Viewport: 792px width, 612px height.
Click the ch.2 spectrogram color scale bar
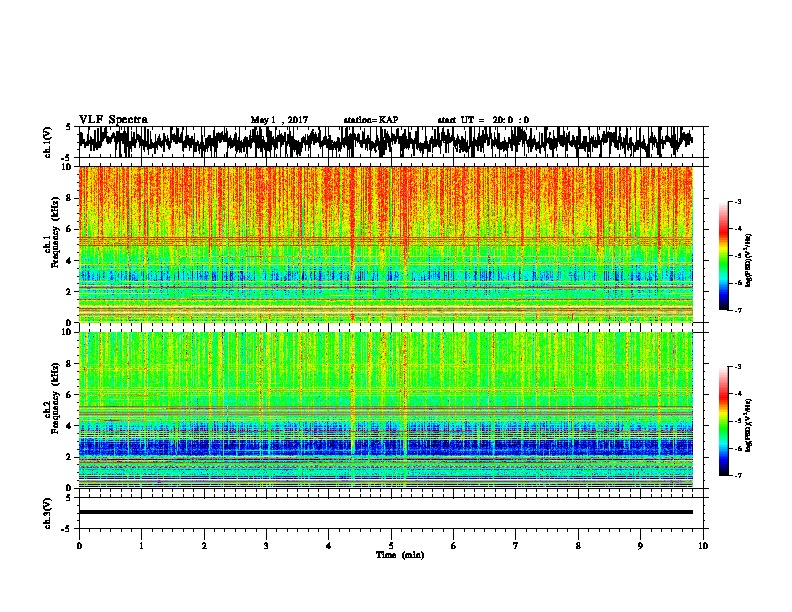(723, 421)
